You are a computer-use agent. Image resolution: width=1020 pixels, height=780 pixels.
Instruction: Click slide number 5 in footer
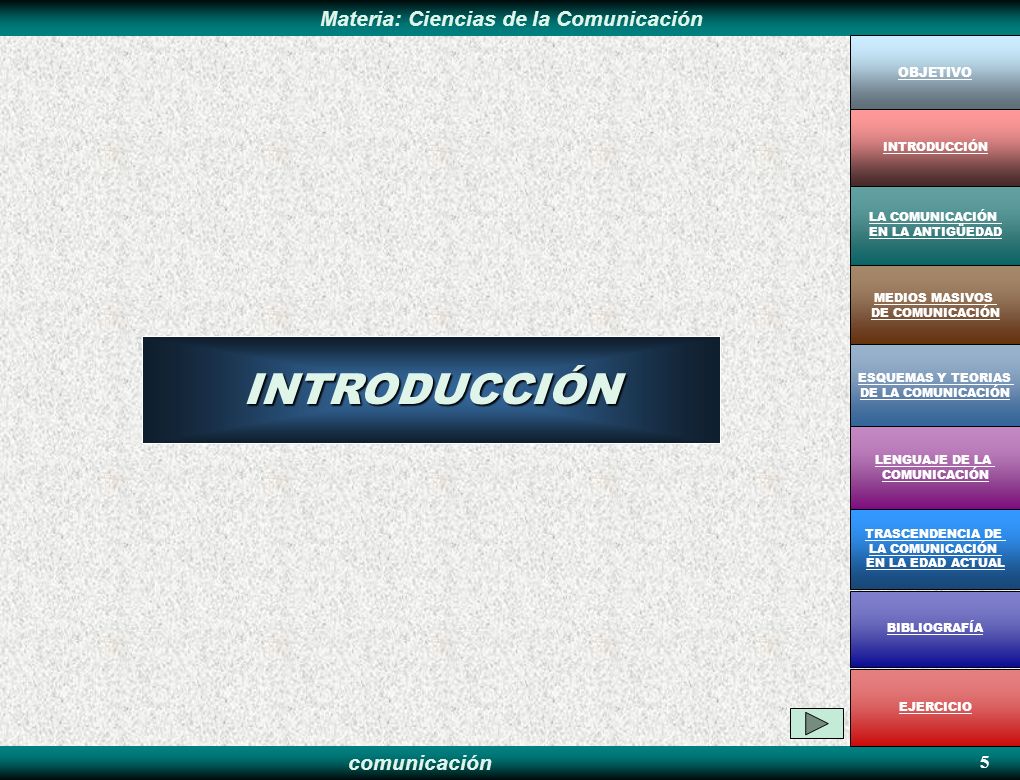tap(984, 762)
